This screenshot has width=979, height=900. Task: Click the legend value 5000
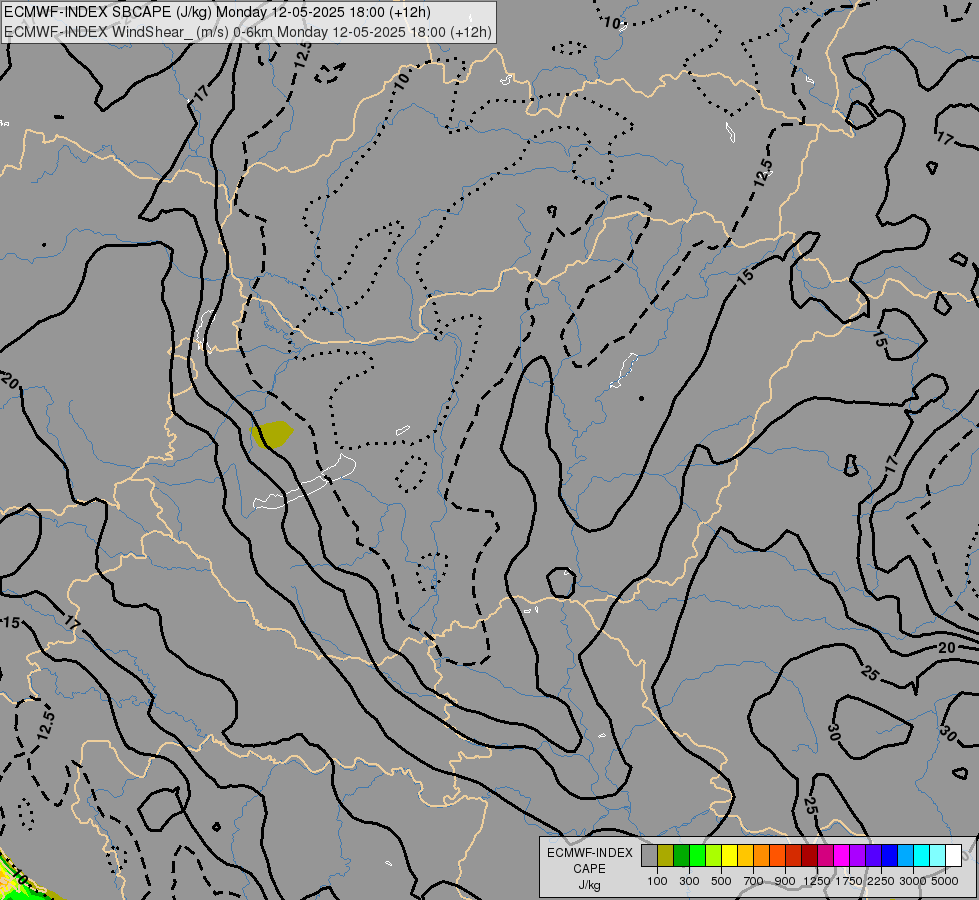[945, 881]
